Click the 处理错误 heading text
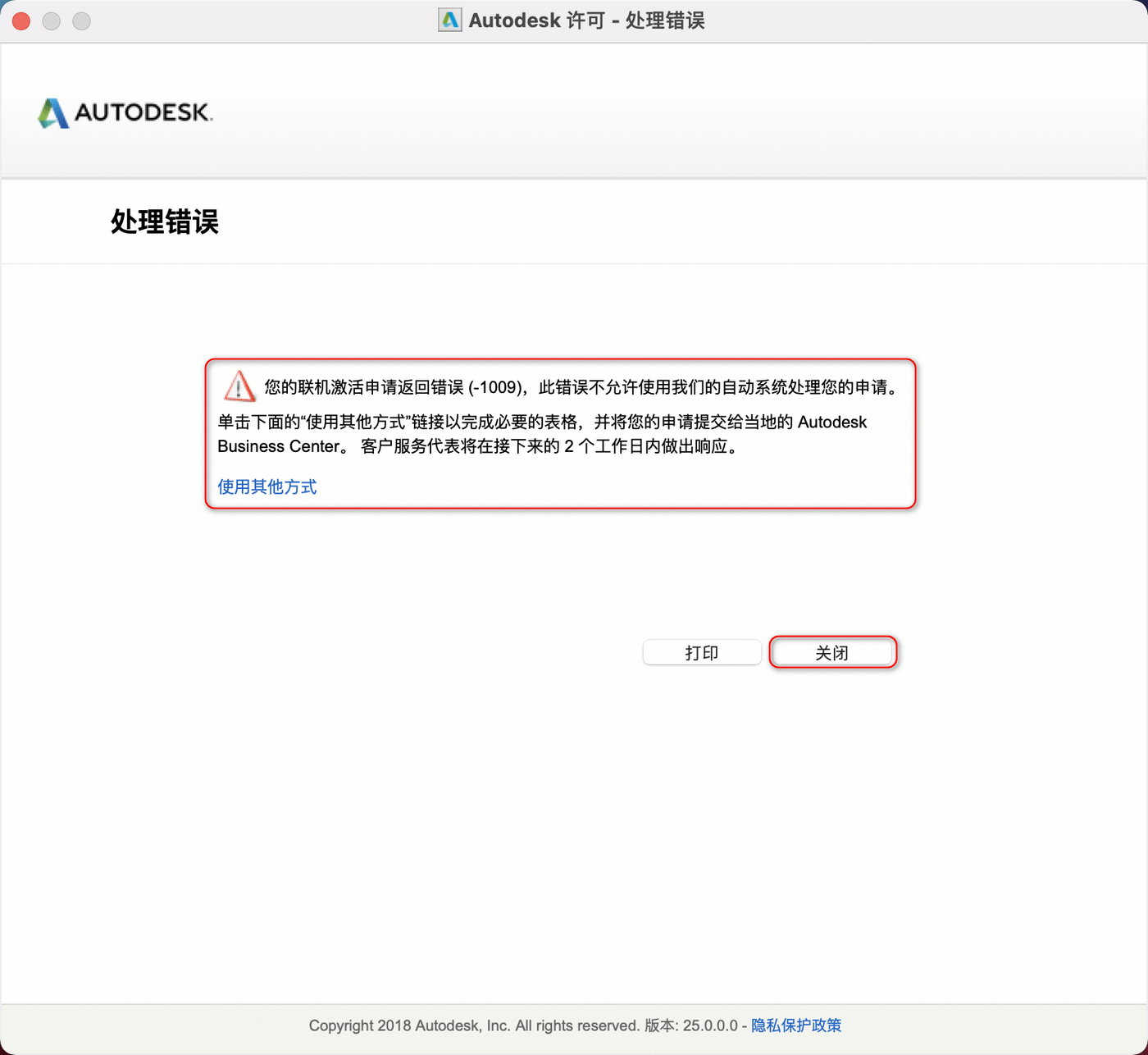 point(165,222)
